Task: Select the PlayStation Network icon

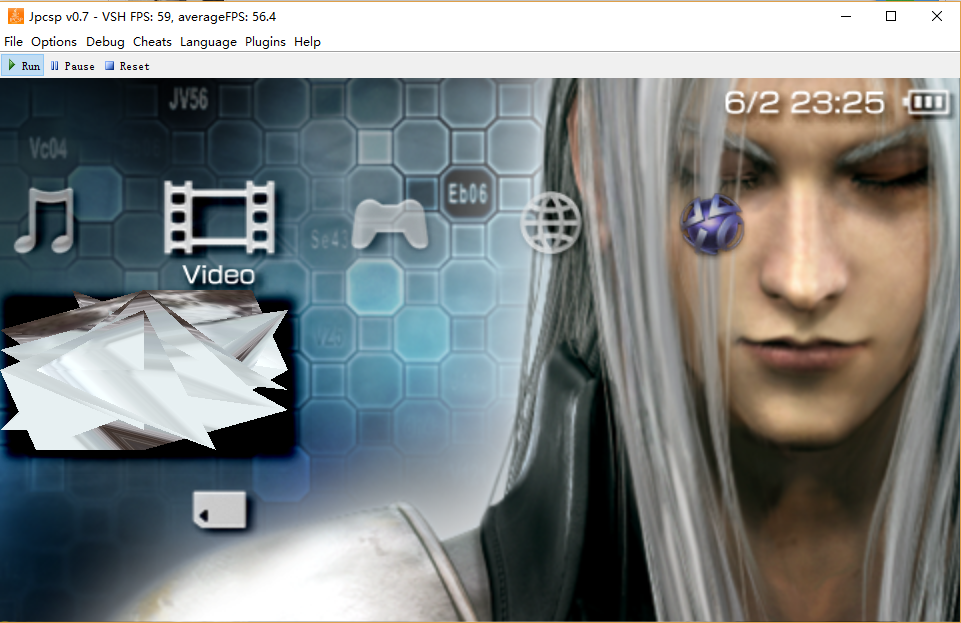Action: (712, 224)
